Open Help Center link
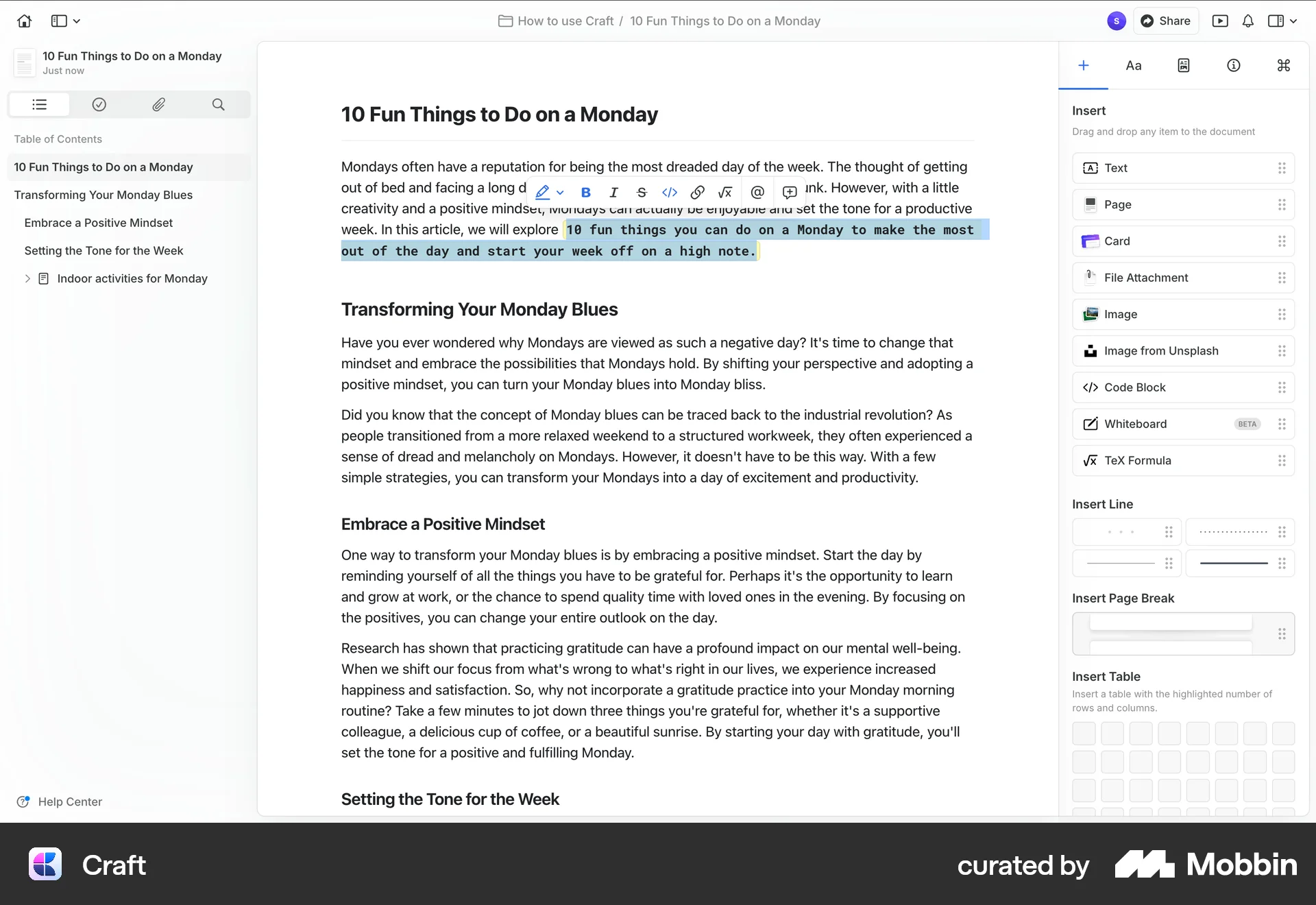1316x905 pixels. [69, 801]
